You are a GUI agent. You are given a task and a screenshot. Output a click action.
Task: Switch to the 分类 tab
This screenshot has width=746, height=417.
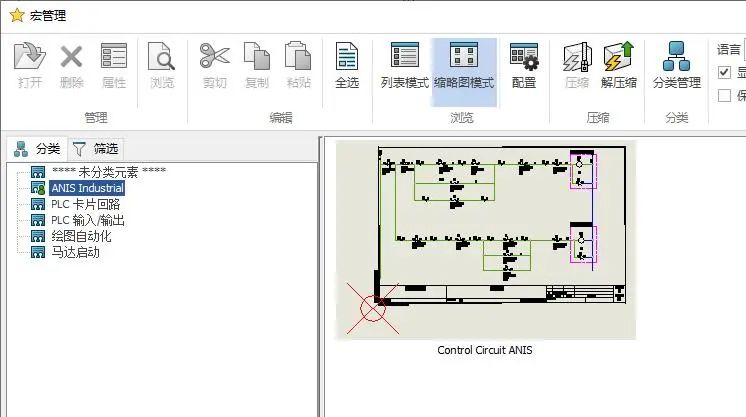click(x=37, y=149)
